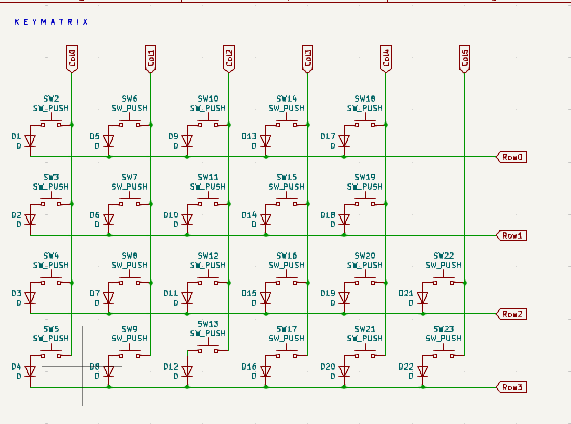The image size is (571, 424).
Task: Select the Row3 global label
Action: coord(512,387)
